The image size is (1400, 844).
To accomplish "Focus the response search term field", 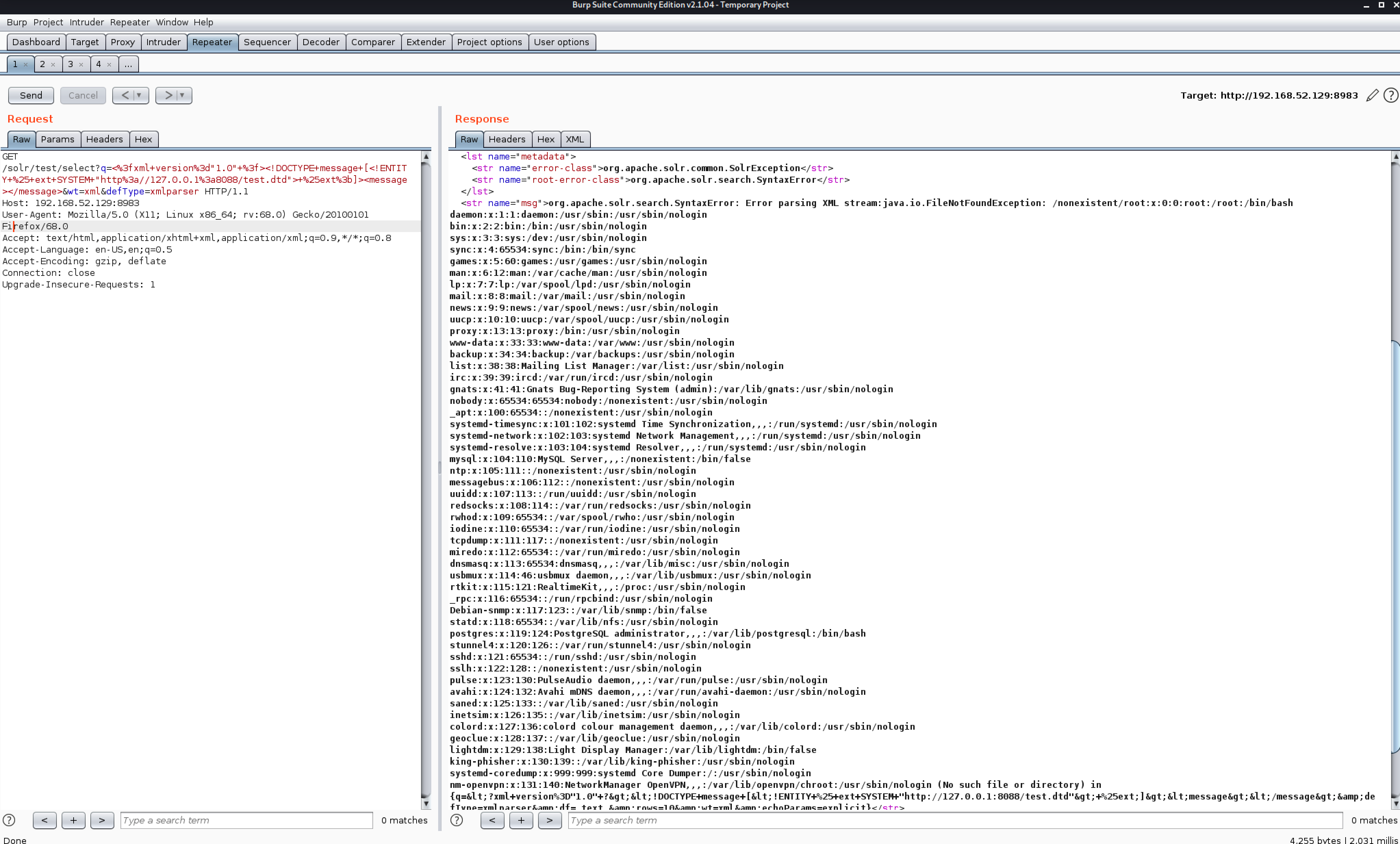I will point(955,820).
